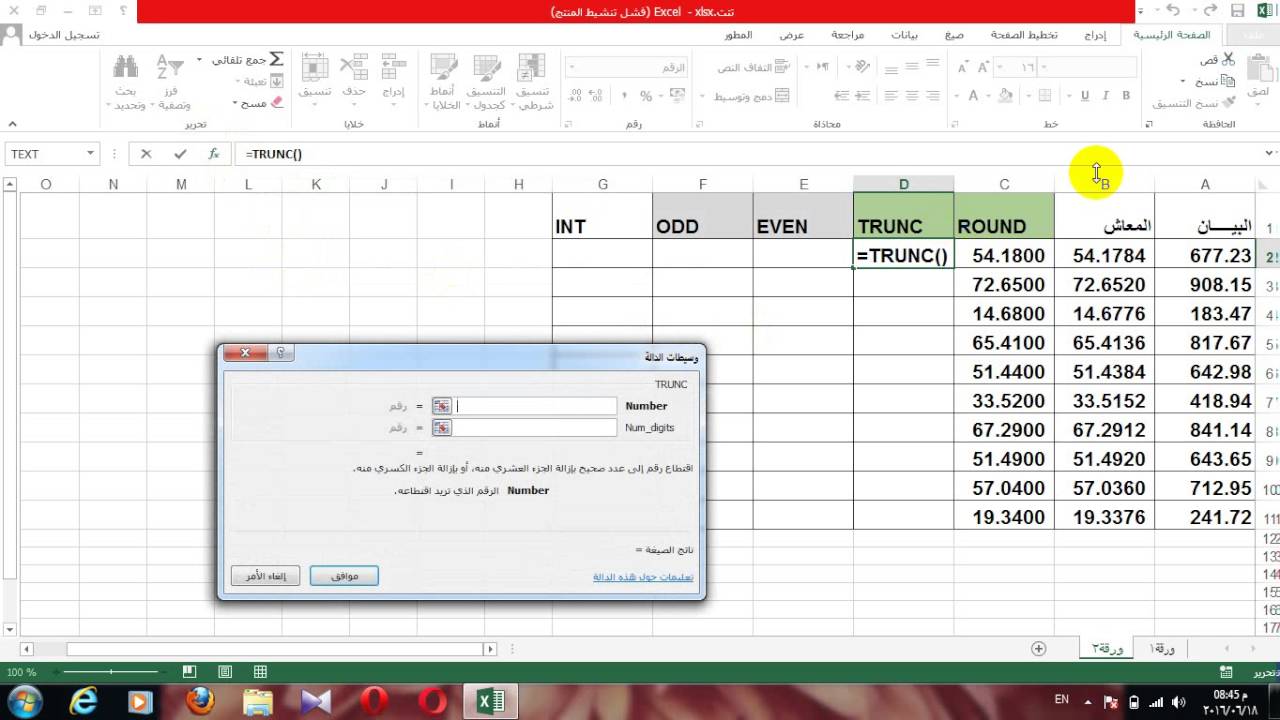Open Firefox from taskbar
The width and height of the screenshot is (1280, 720).
point(200,701)
